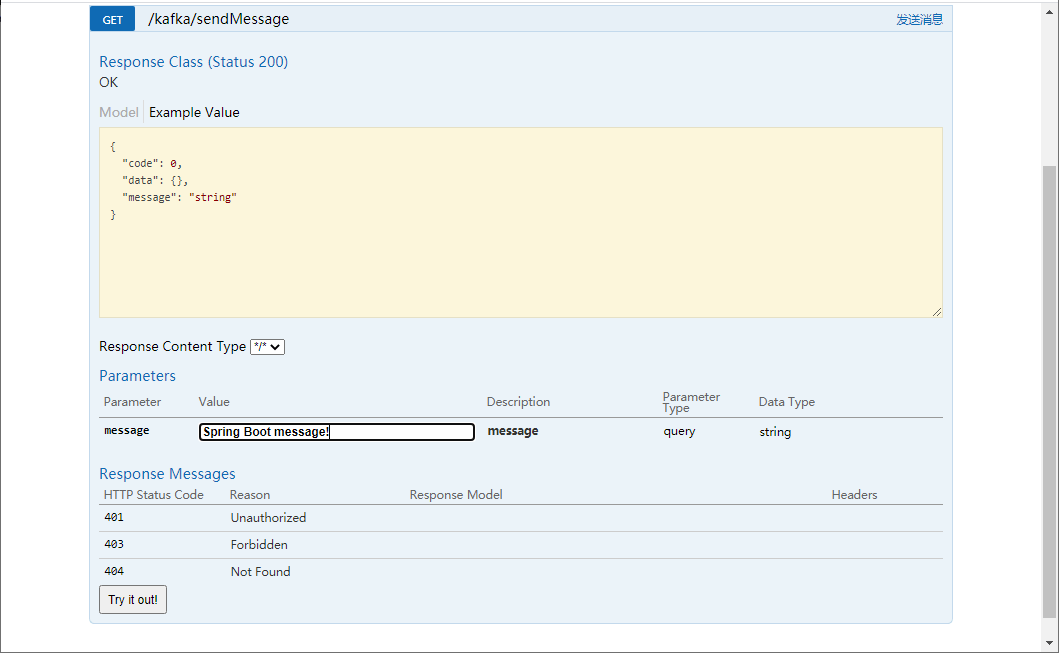Click the query parameter type cell

click(679, 432)
